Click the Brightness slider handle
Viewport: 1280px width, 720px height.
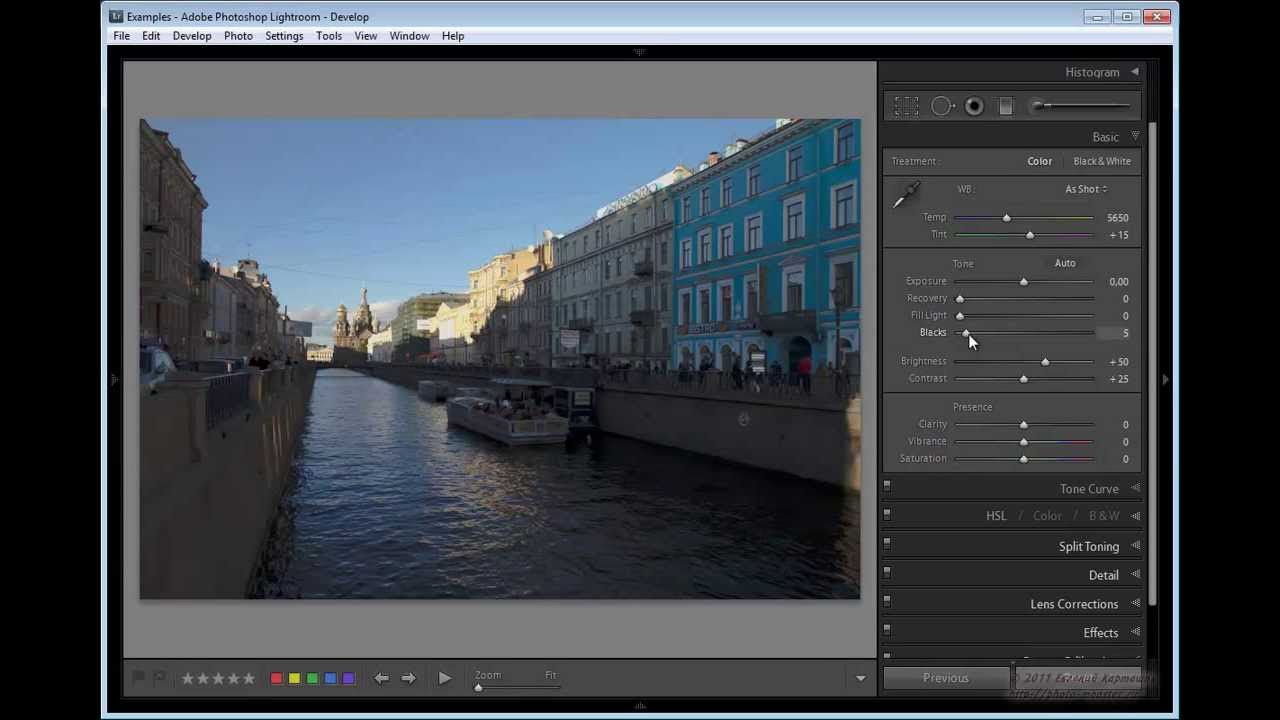[x=1045, y=362]
